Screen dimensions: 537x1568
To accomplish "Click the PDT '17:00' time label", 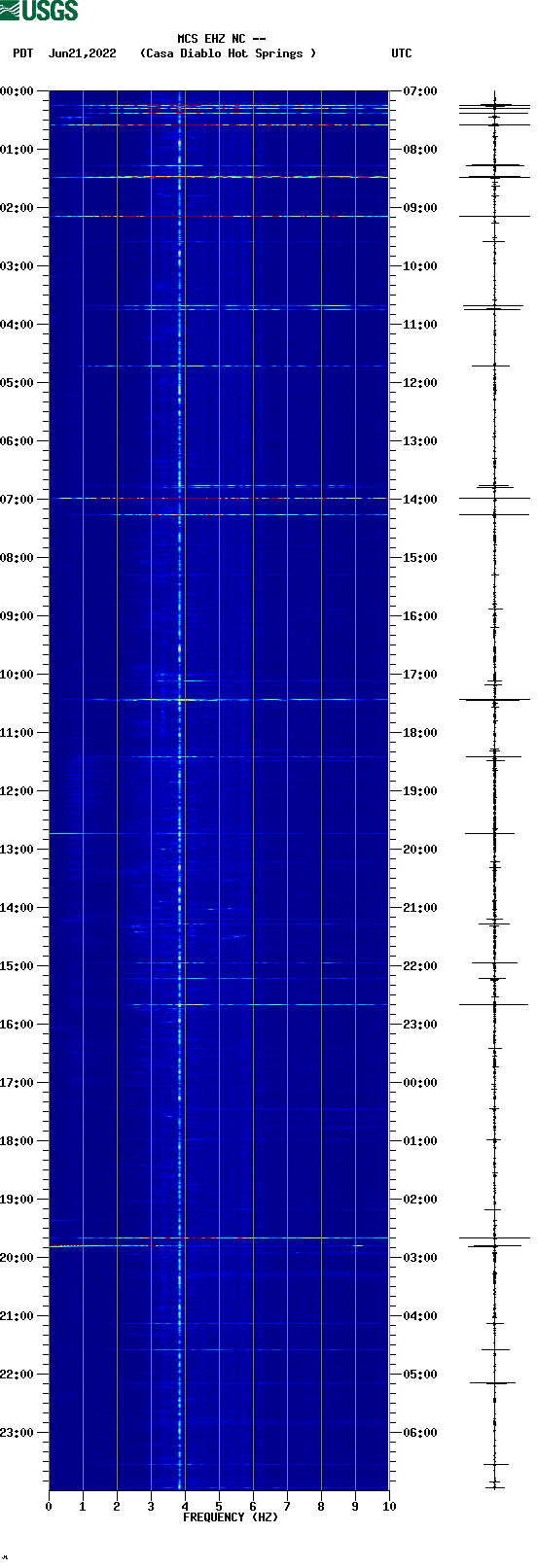I will click(17, 1083).
